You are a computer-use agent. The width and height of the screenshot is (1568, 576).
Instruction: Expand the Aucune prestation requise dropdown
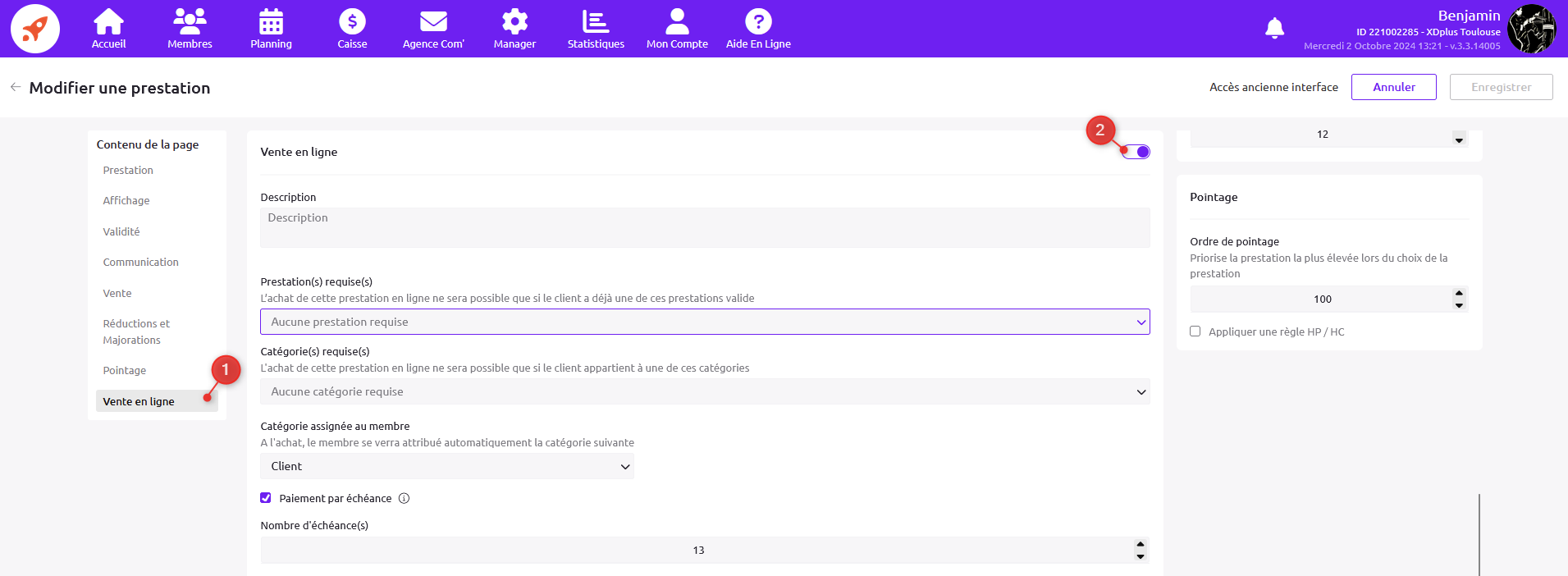point(704,322)
